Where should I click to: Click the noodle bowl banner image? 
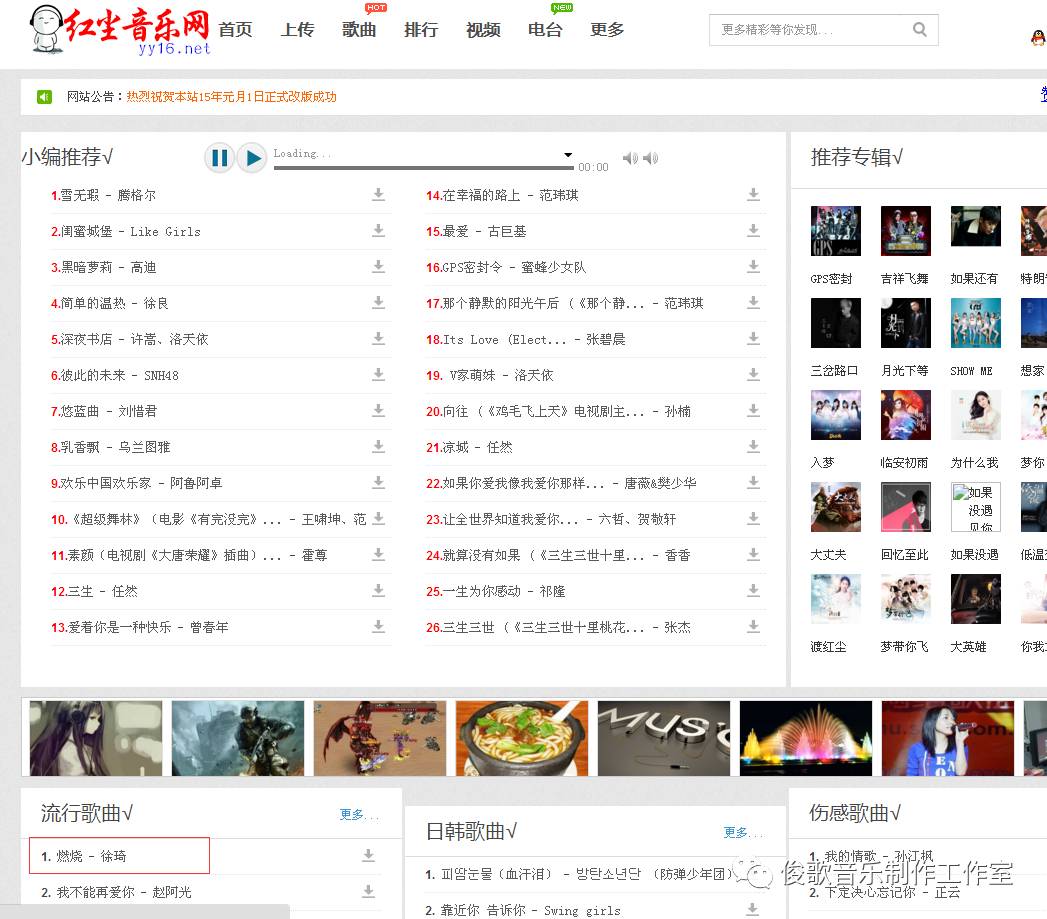(522, 738)
